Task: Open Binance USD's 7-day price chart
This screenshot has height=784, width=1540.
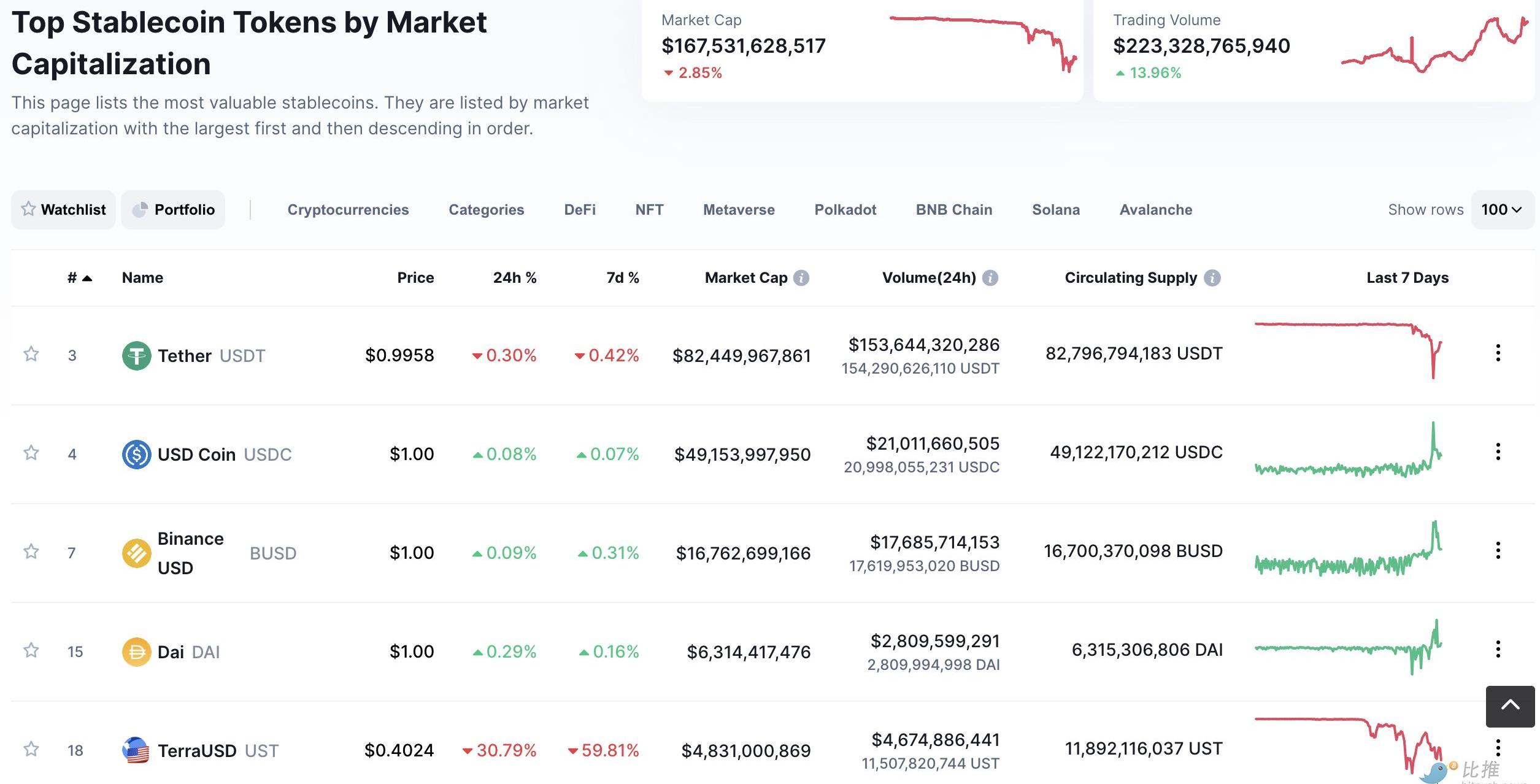Action: pyautogui.click(x=1348, y=548)
